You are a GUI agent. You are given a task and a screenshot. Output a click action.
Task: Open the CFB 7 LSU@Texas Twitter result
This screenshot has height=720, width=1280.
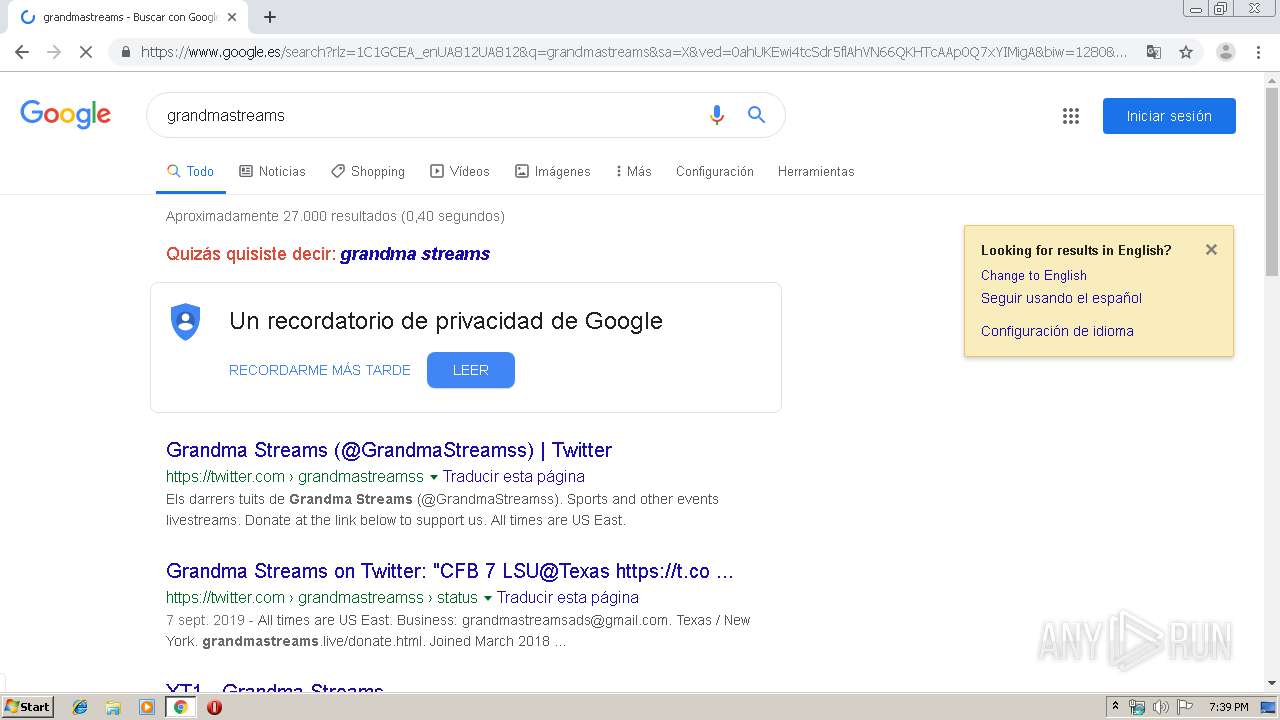[x=450, y=571]
